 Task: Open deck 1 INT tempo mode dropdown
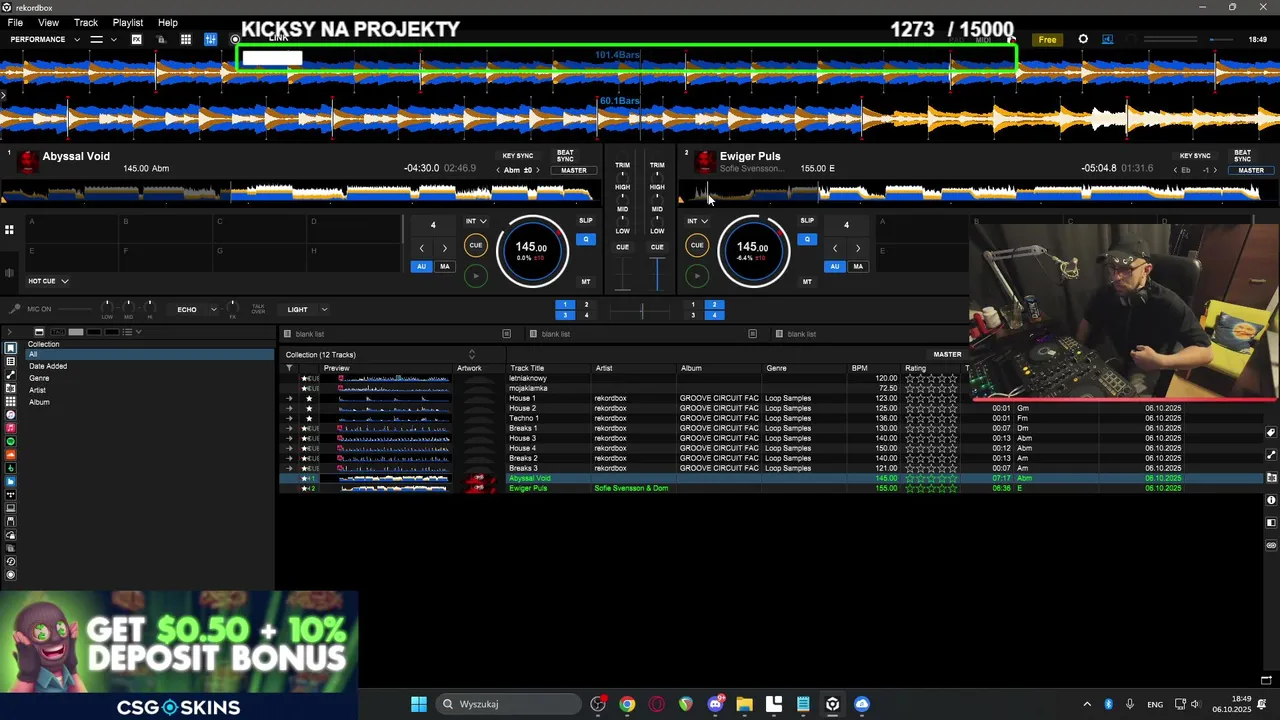476,221
